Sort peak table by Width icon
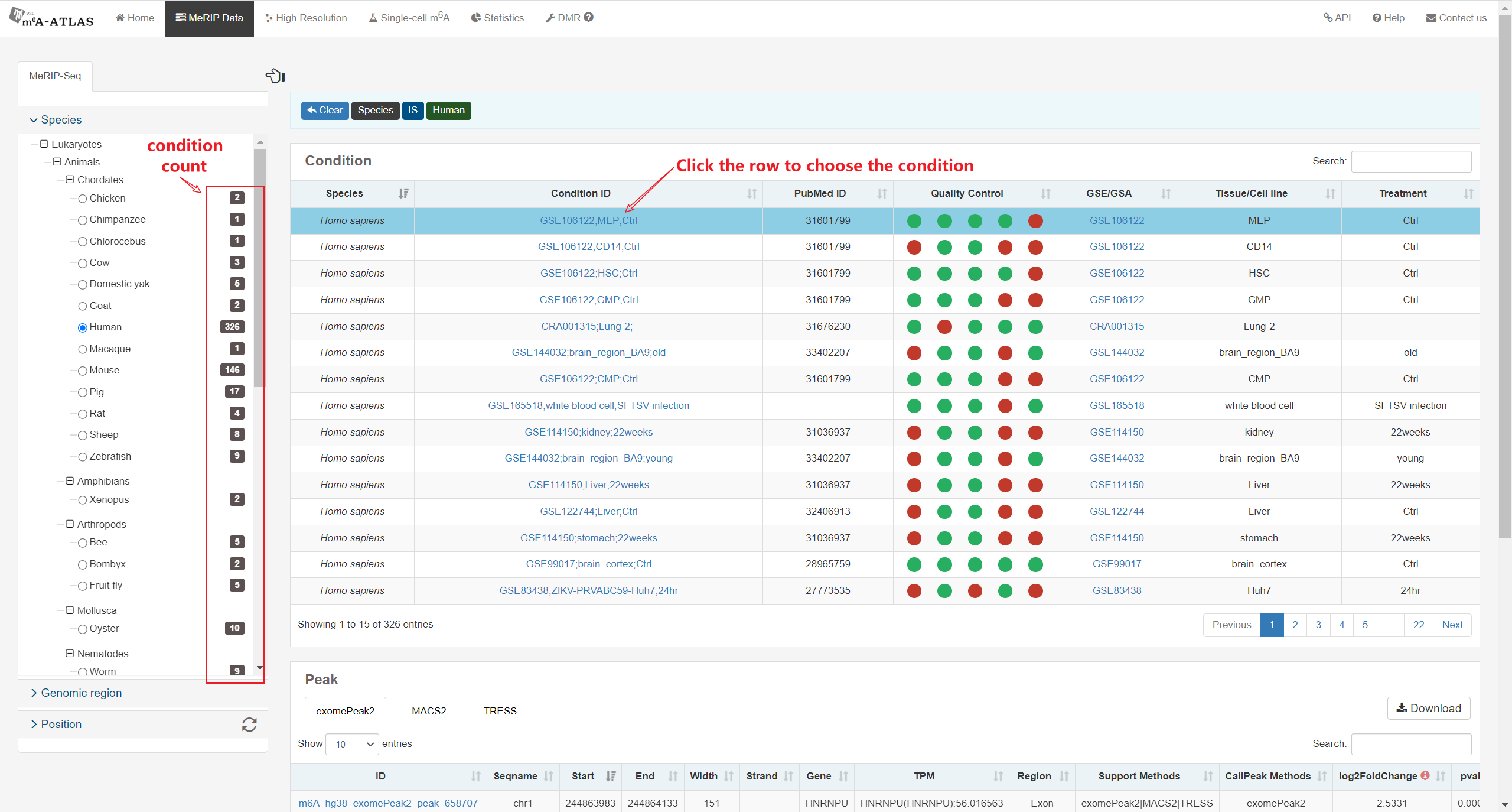The image size is (1512, 812). click(729, 776)
